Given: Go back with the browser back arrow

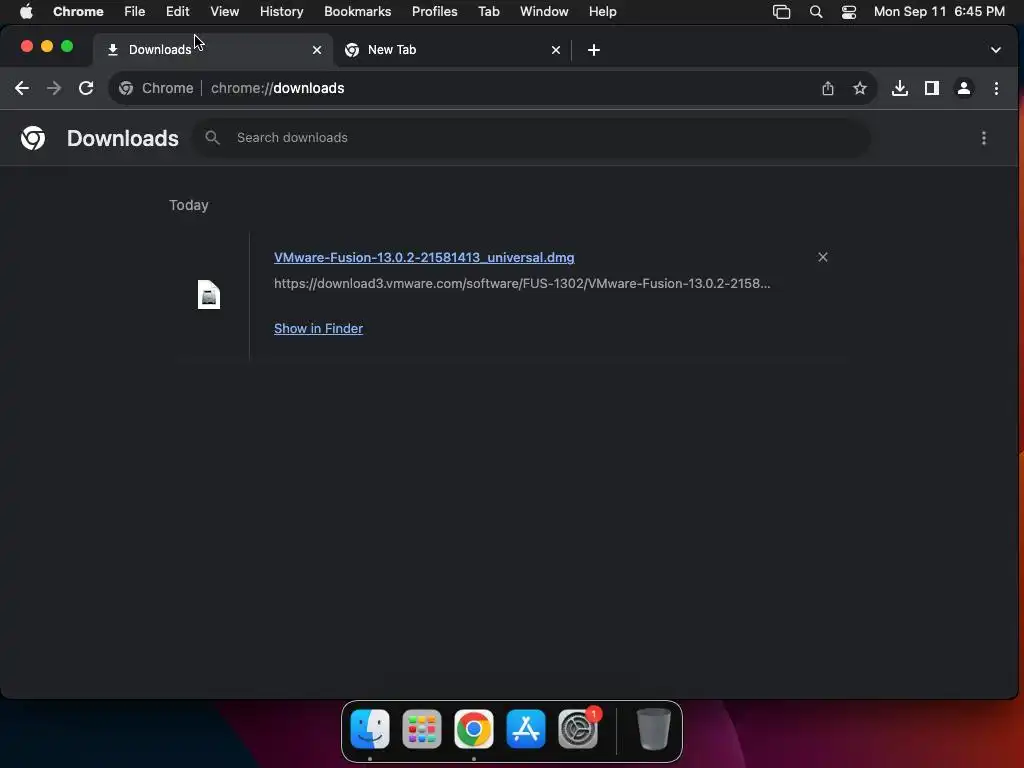Looking at the screenshot, I should pyautogui.click(x=22, y=88).
